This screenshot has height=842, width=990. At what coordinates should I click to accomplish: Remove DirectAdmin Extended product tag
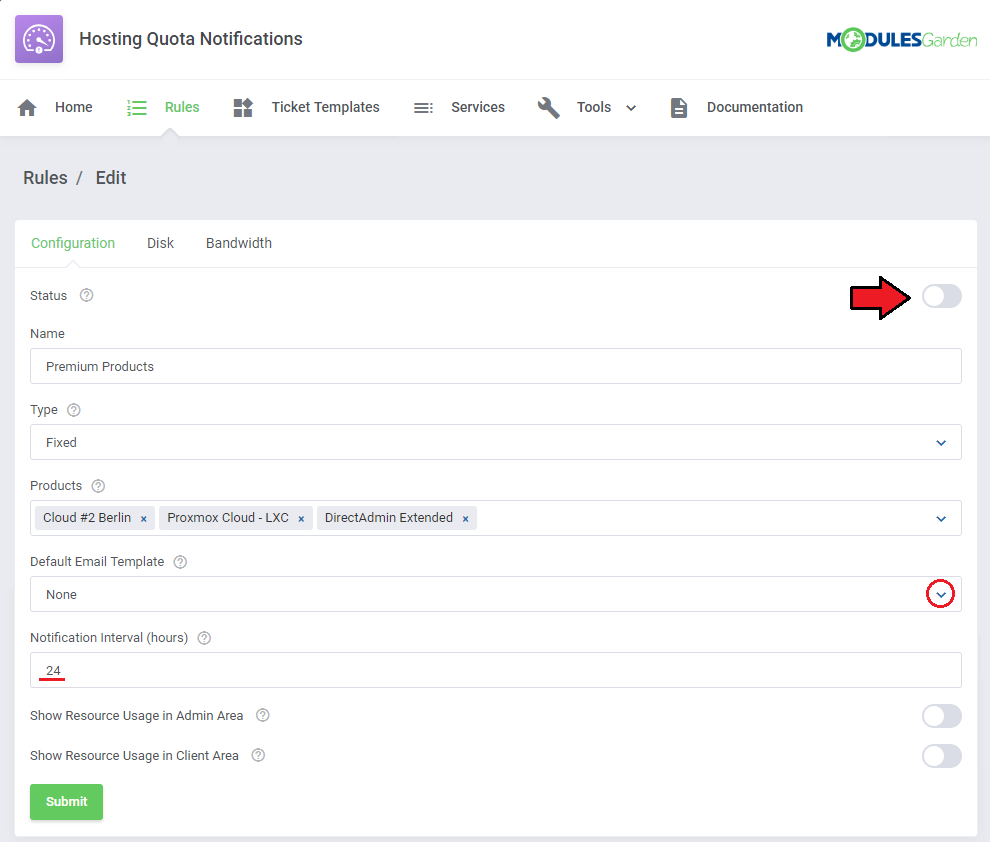pyautogui.click(x=465, y=519)
